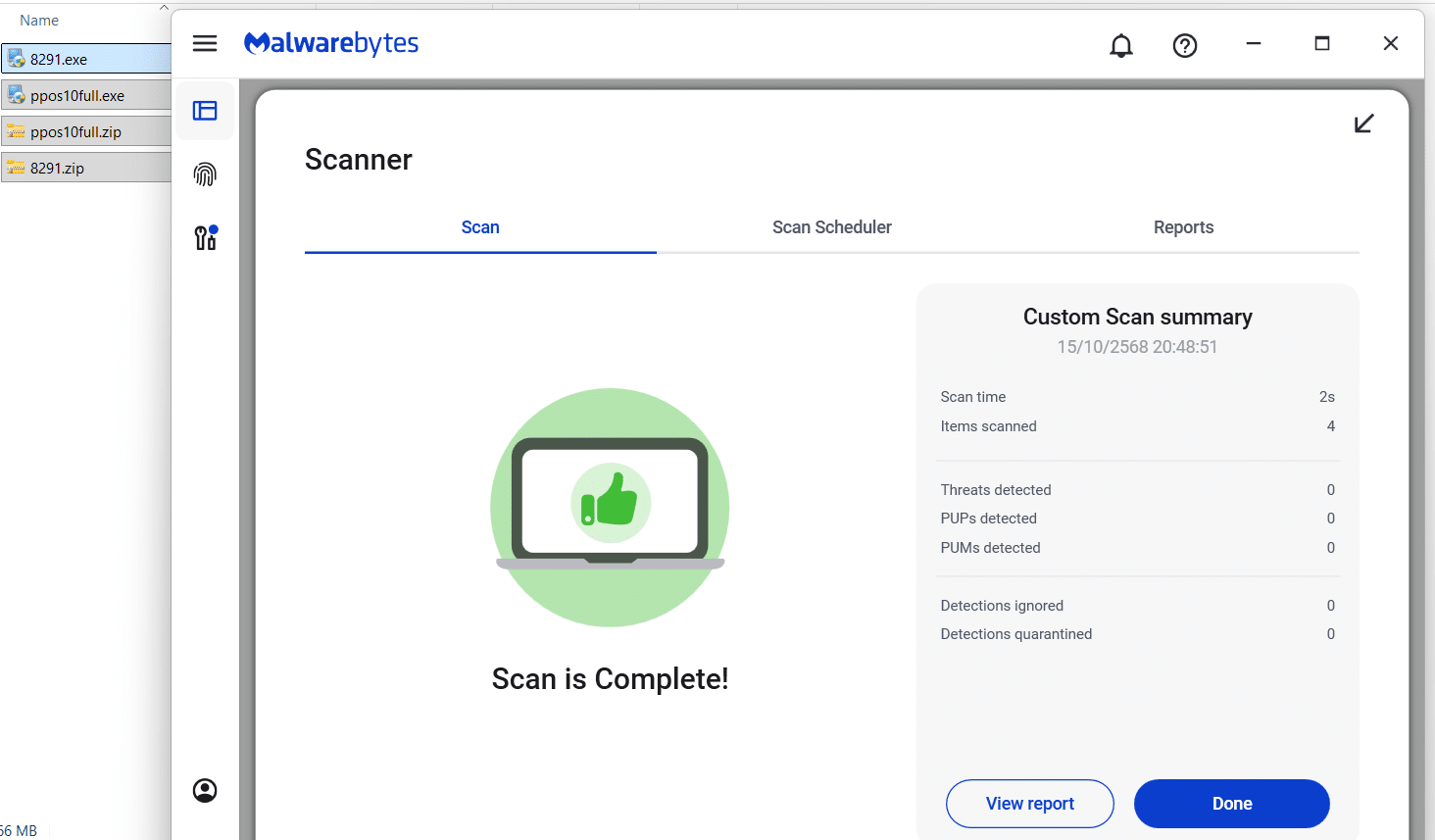The width and height of the screenshot is (1435, 840).
Task: Click the Malwarebytes logo
Action: pos(331,43)
